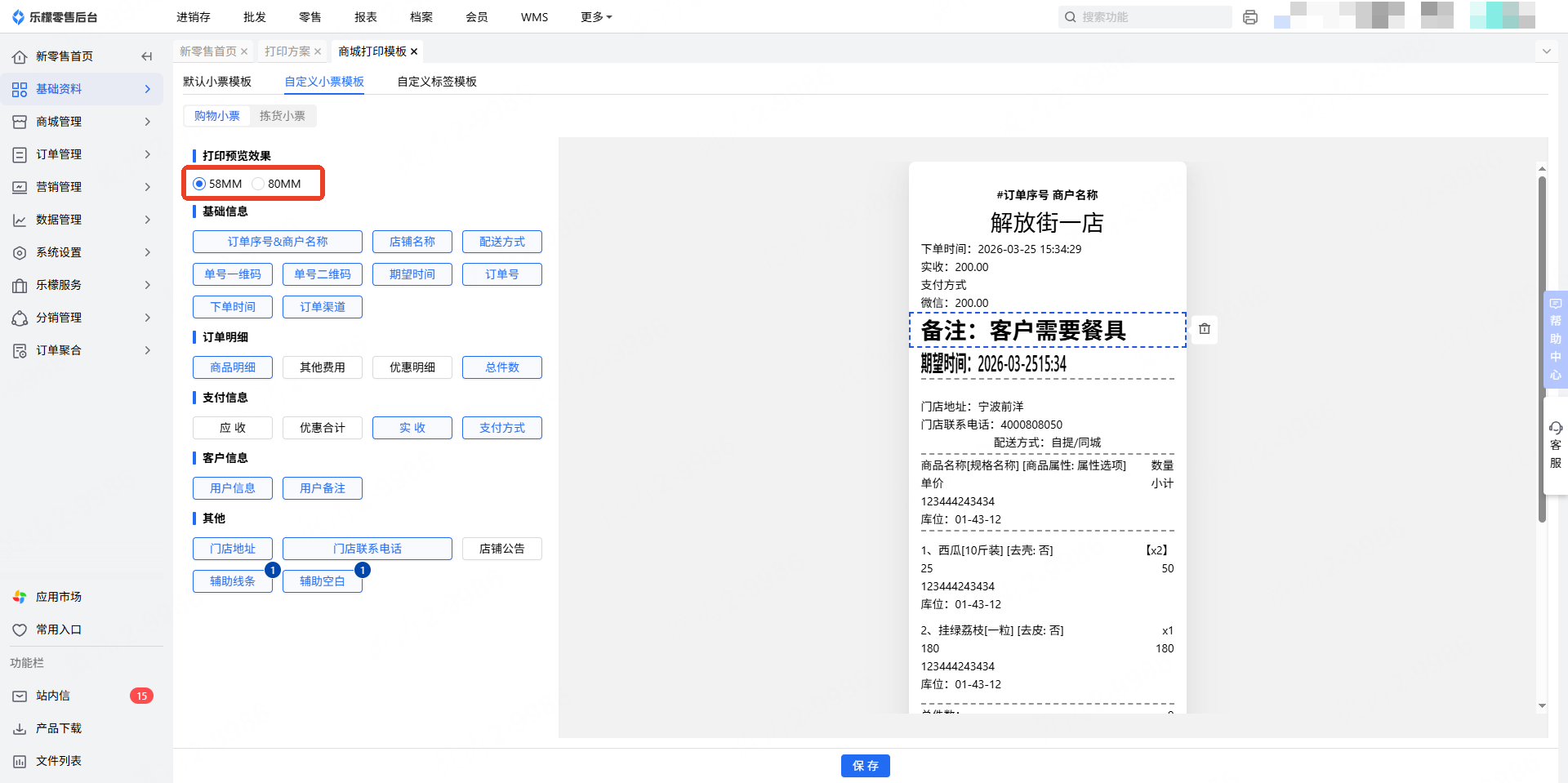Delete the selected remark row via trash icon
Image resolution: width=1568 pixels, height=783 pixels.
1205,329
